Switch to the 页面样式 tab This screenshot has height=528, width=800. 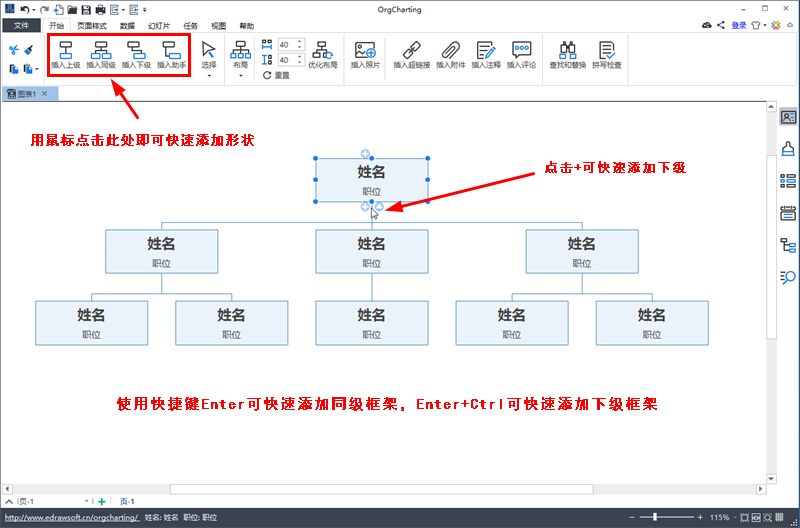(x=92, y=26)
